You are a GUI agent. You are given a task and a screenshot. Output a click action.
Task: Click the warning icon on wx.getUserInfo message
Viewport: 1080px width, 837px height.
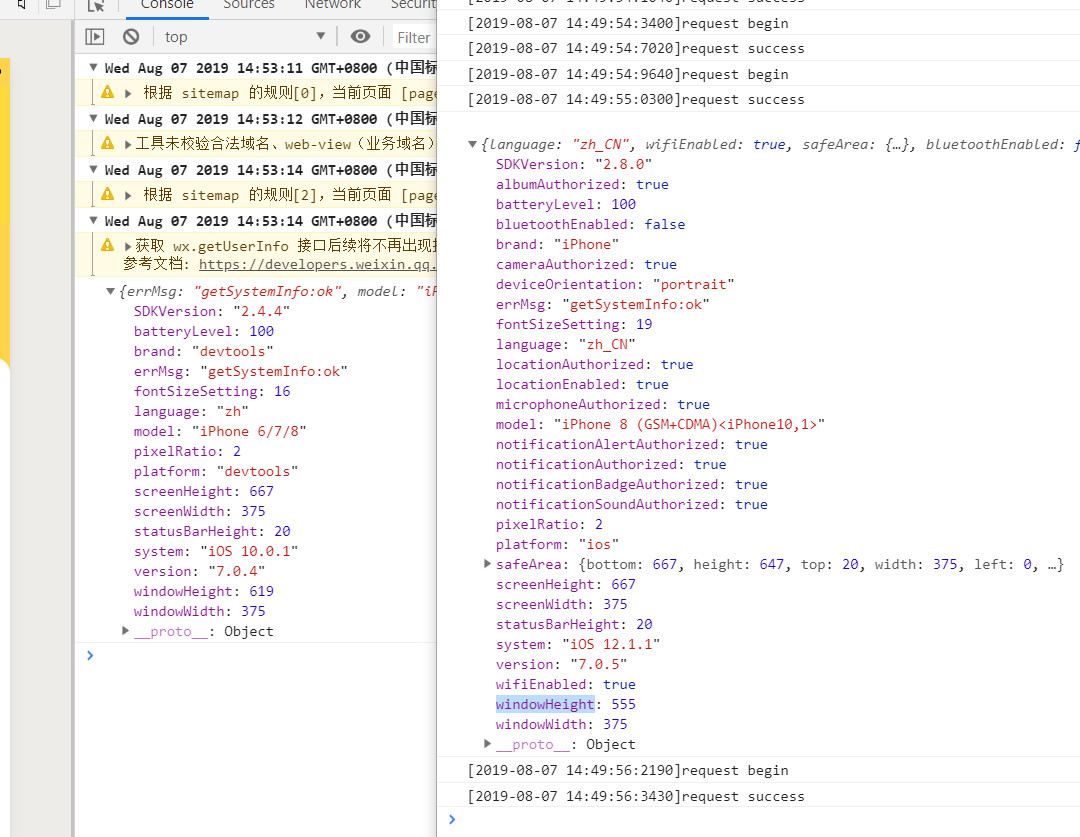(x=107, y=245)
